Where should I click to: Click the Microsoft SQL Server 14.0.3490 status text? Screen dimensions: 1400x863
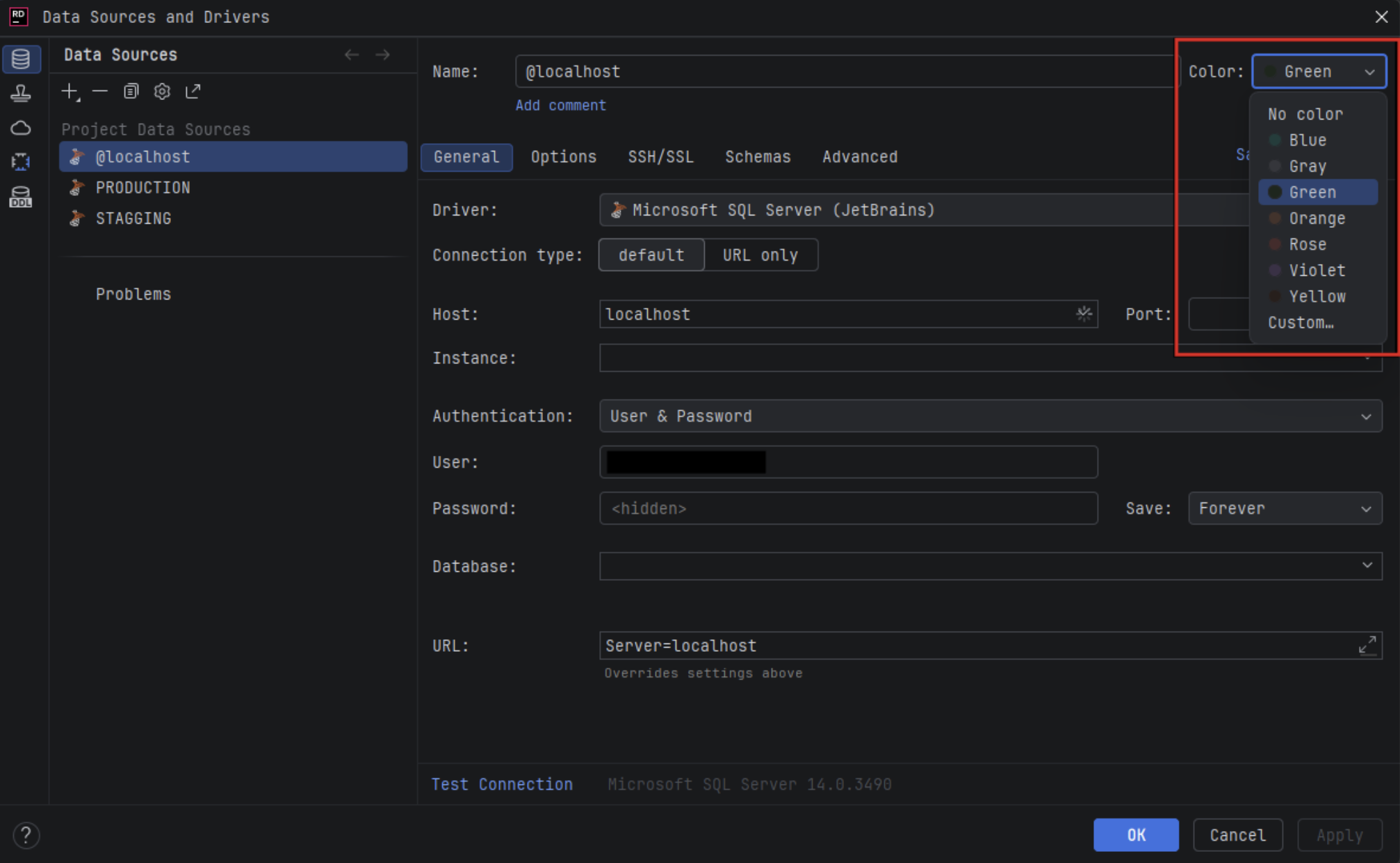click(749, 784)
